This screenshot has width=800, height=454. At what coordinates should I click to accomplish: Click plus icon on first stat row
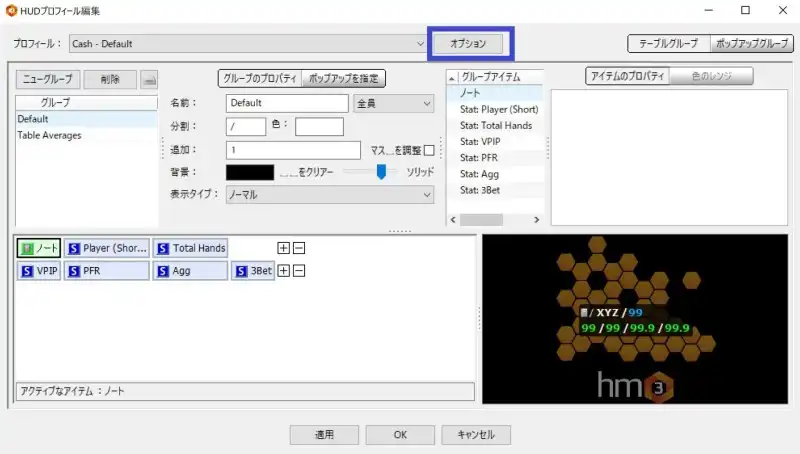click(x=283, y=248)
